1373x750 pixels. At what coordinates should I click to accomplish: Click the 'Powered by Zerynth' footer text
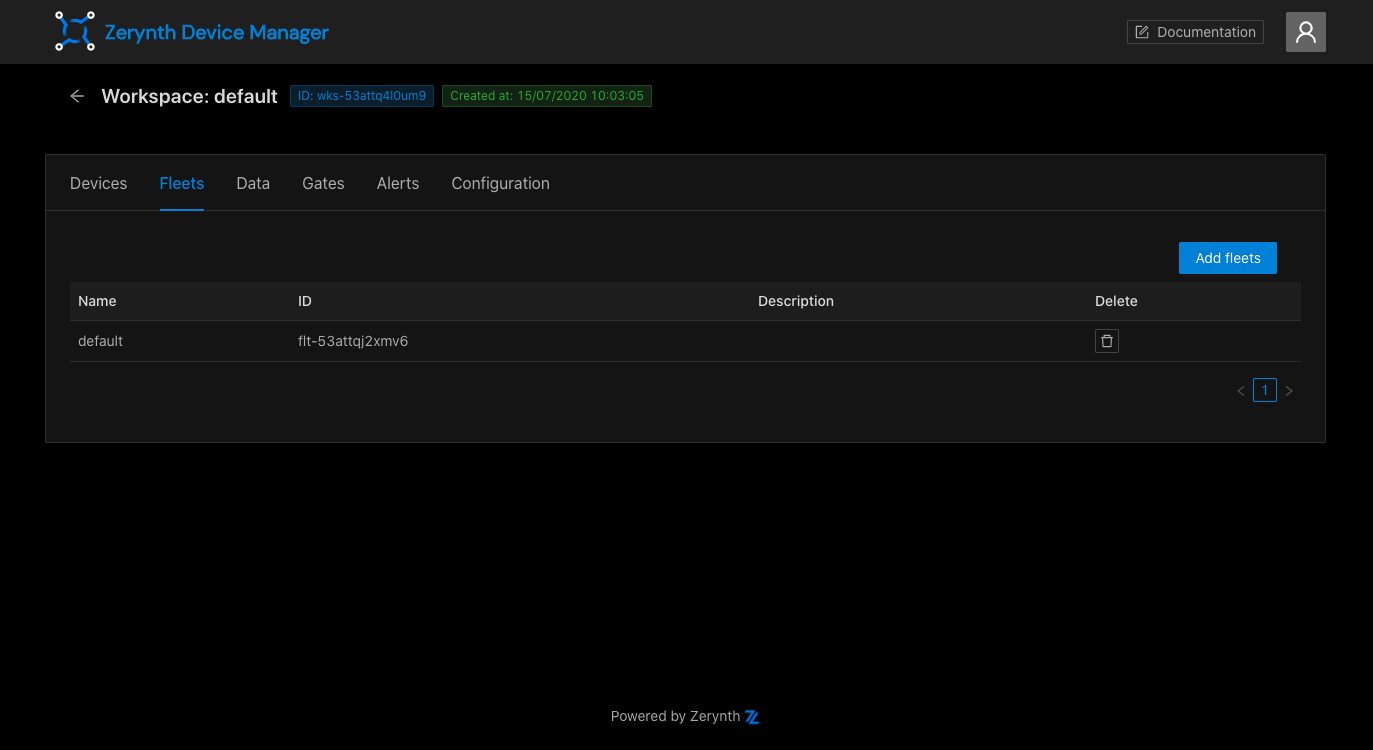pos(675,716)
